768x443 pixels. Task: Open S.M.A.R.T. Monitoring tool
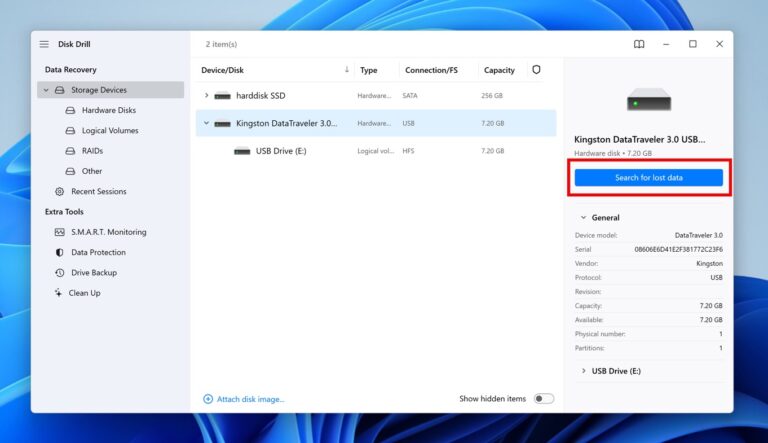coord(109,232)
